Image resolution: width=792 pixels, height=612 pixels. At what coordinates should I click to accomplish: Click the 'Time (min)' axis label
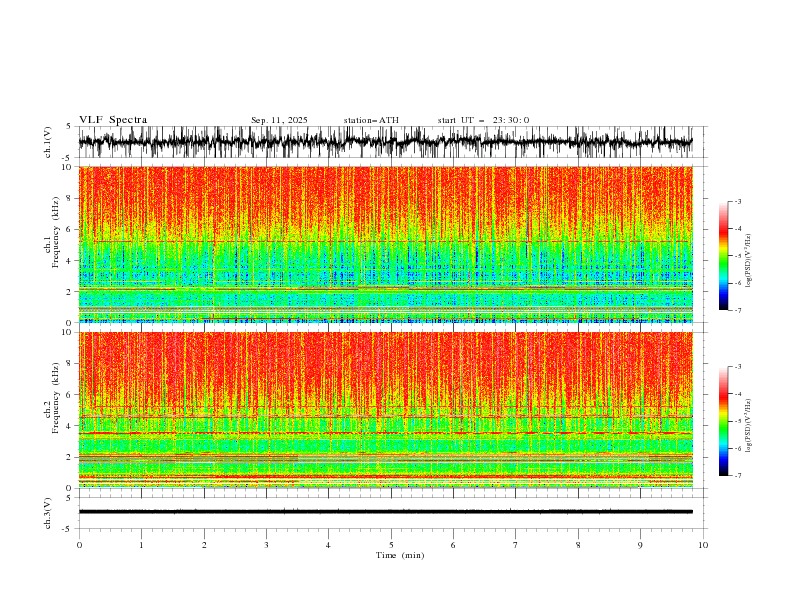(400, 555)
